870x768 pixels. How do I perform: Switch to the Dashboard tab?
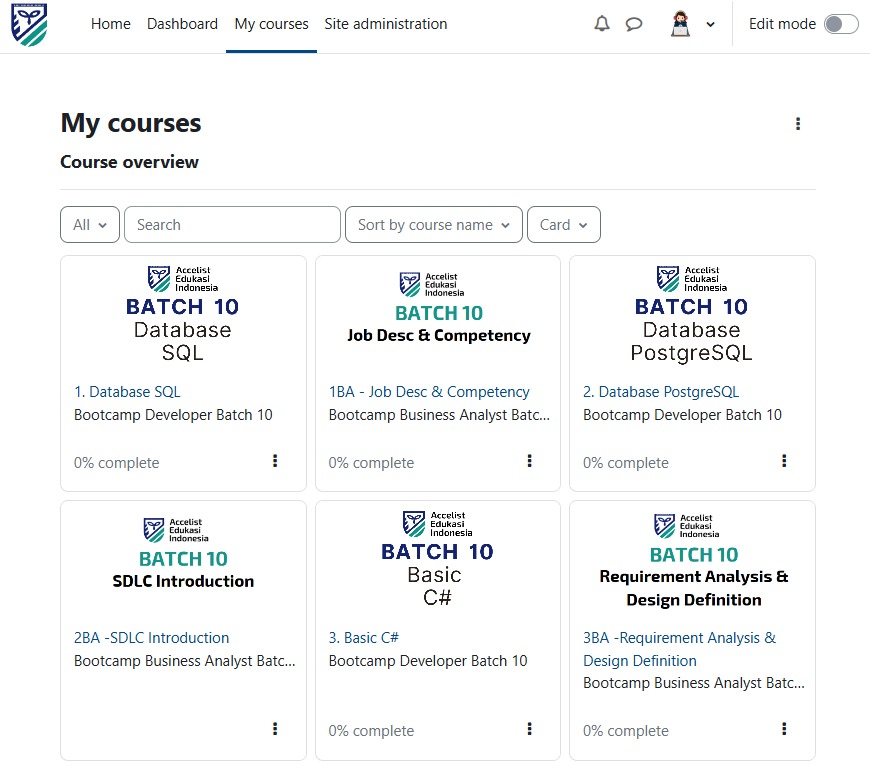click(182, 24)
